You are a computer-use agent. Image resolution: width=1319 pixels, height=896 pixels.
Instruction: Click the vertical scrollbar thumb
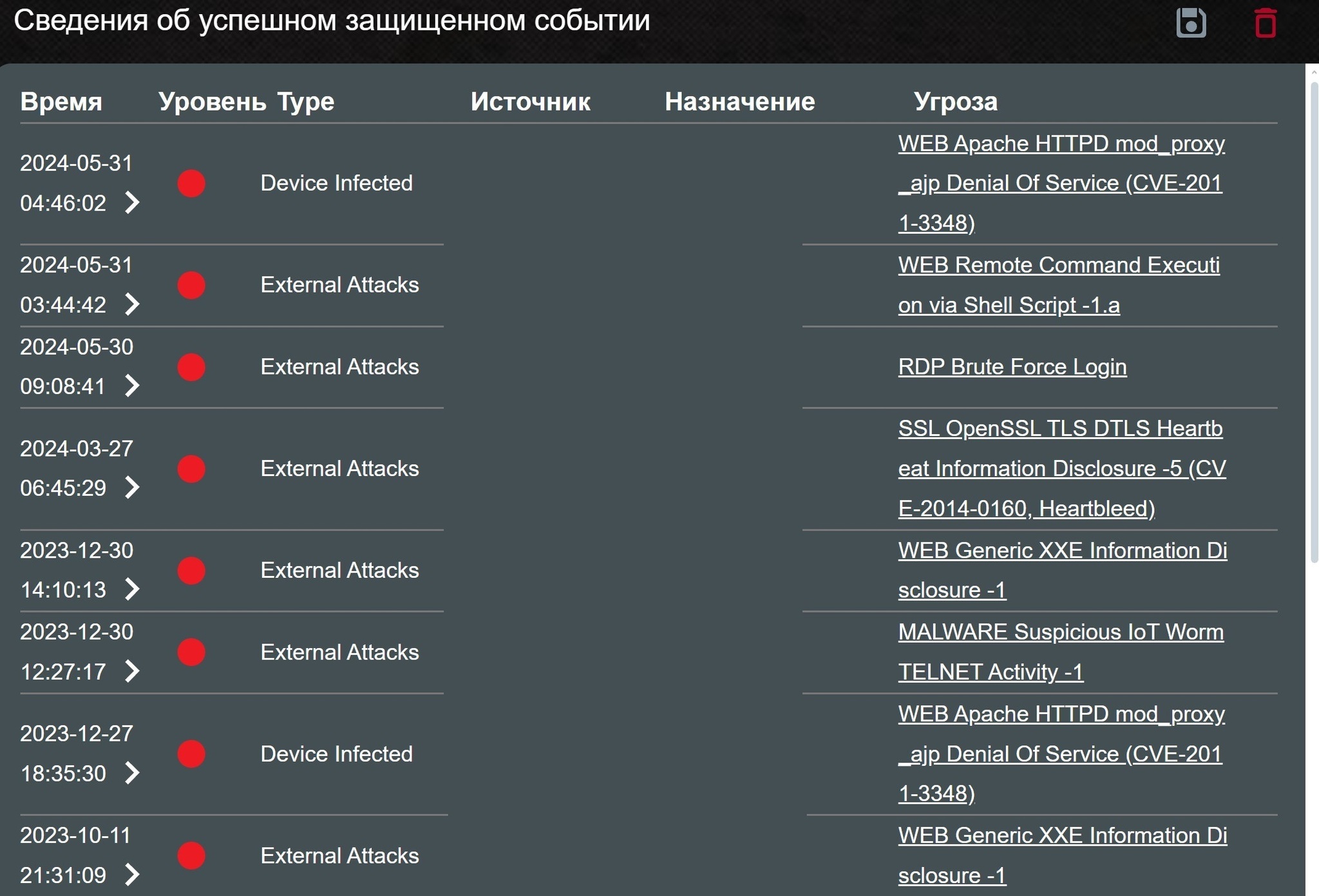pos(1314,322)
